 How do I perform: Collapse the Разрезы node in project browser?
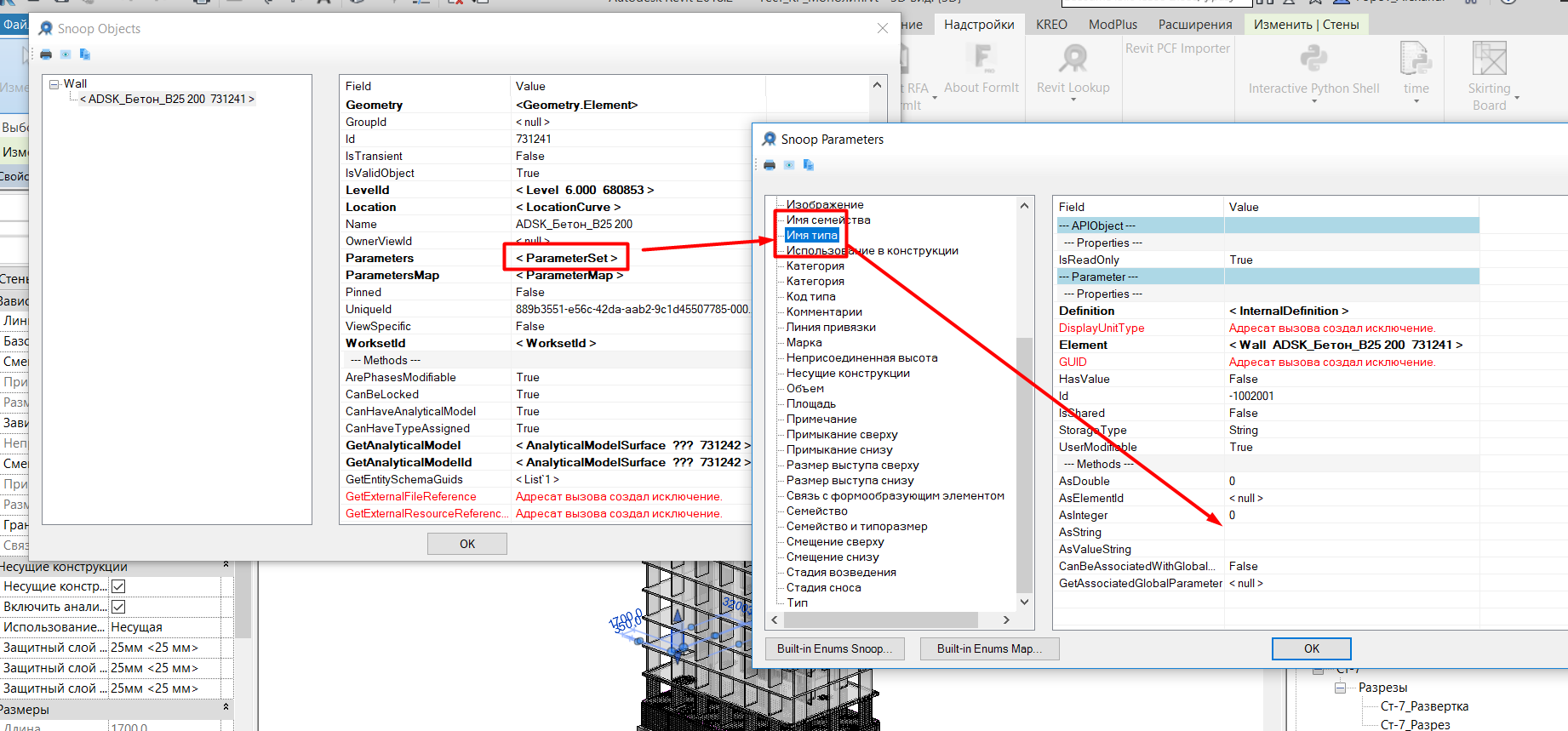1340,688
